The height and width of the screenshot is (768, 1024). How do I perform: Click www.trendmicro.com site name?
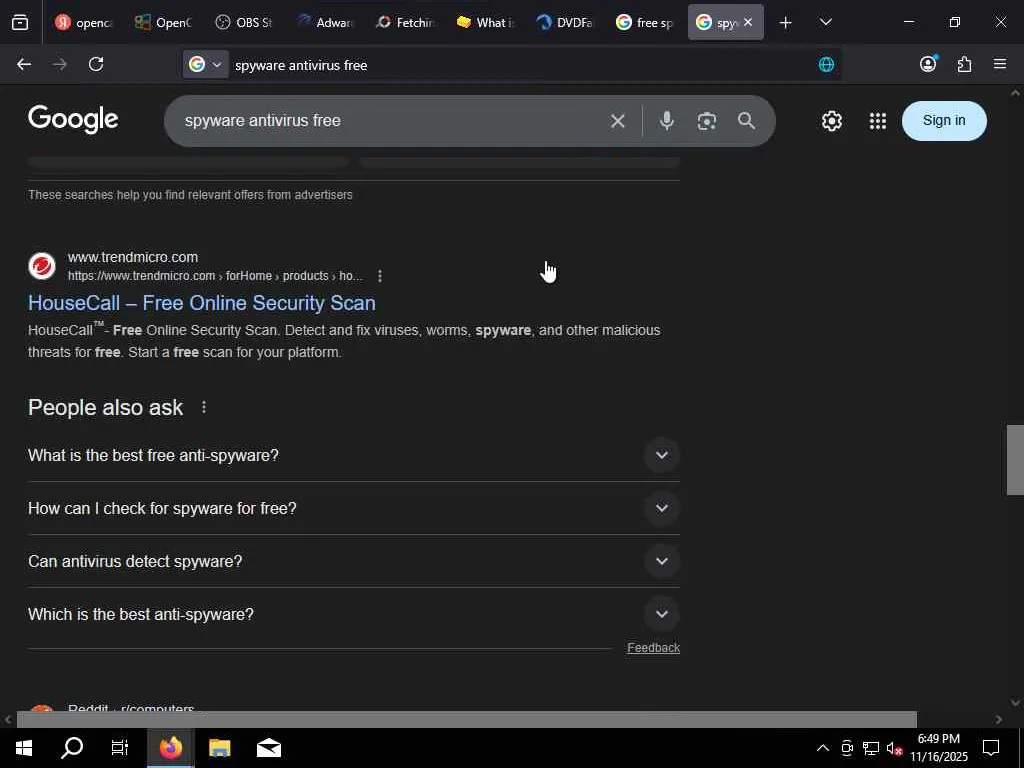pyautogui.click(x=133, y=257)
